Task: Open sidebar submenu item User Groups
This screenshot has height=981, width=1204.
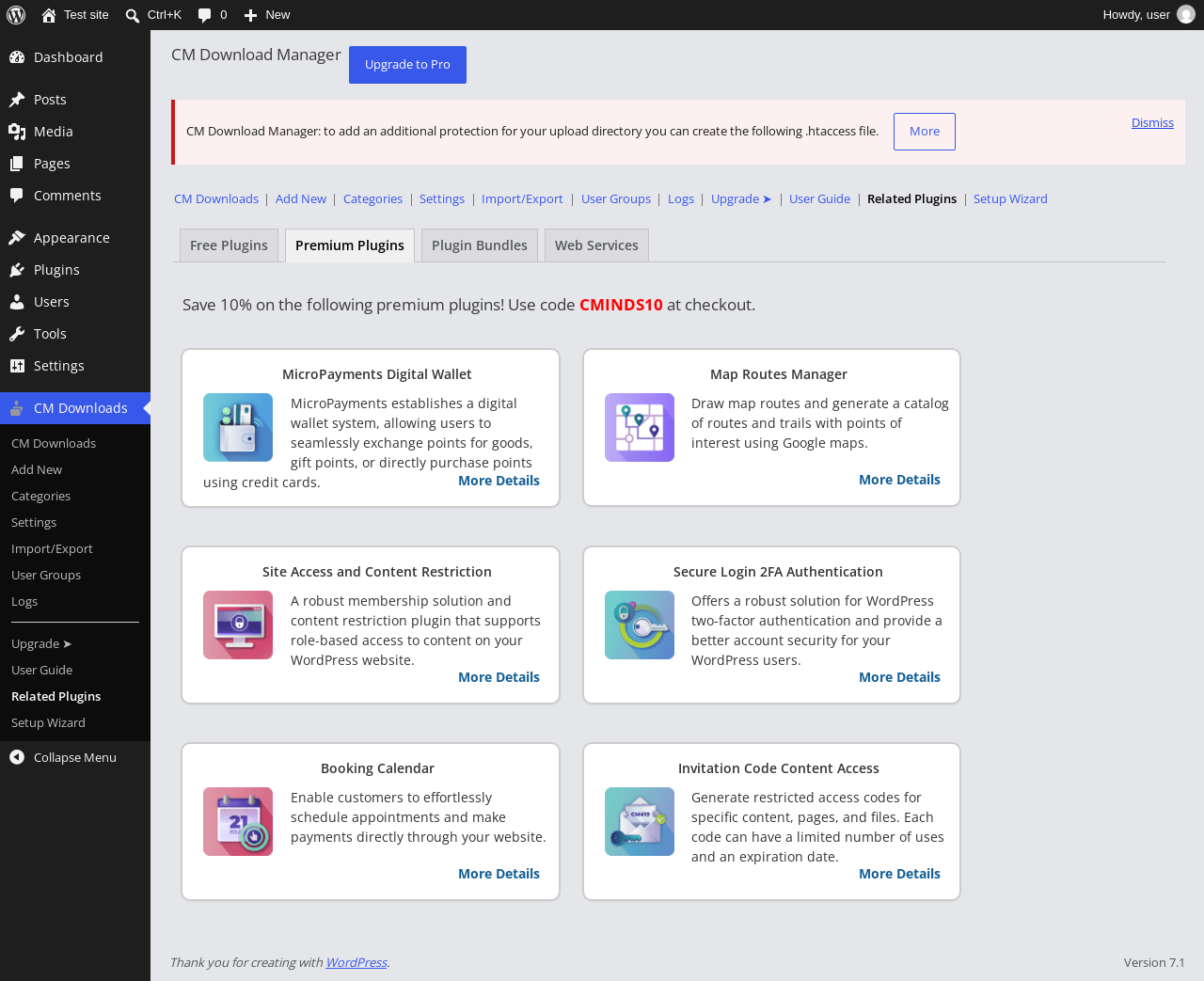Action: click(x=75, y=575)
